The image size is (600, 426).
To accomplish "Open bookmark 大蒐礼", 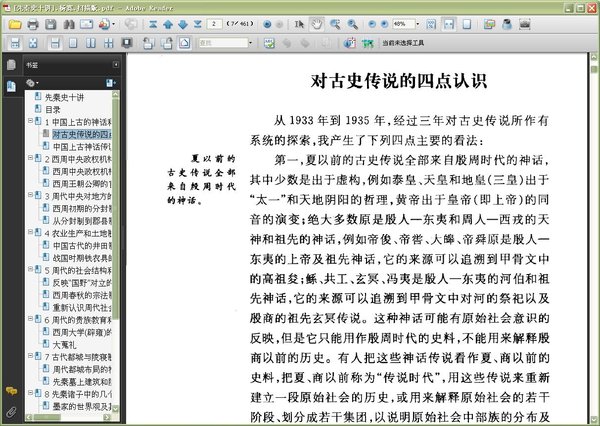I will click(64, 345).
